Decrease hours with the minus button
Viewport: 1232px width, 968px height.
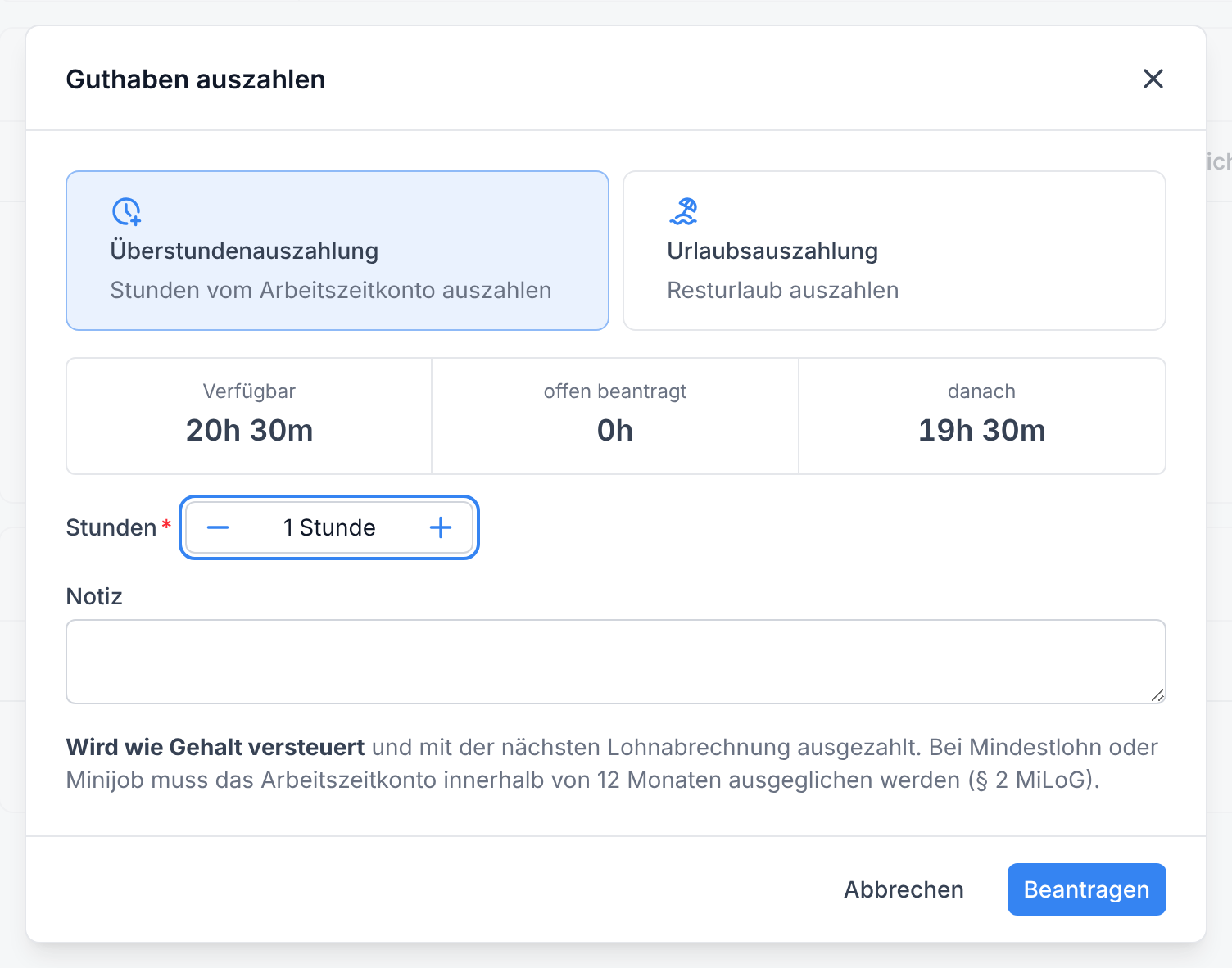click(218, 527)
